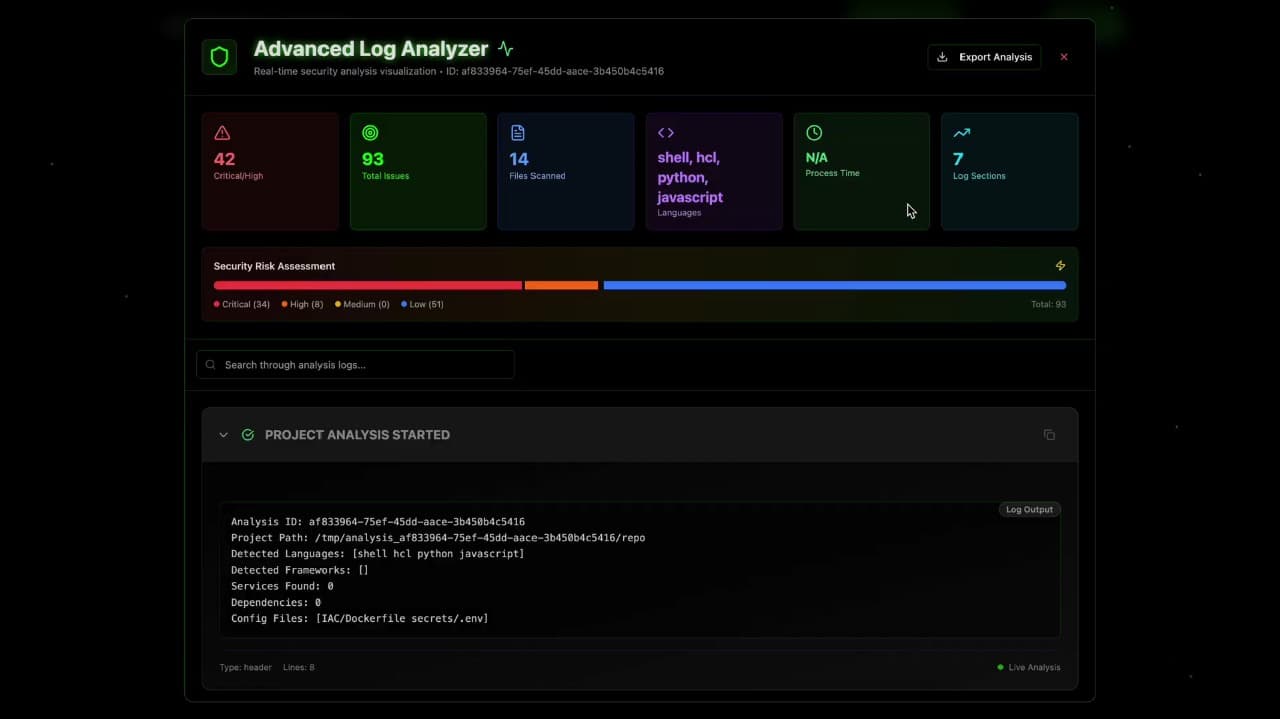Export the analysis report
Image resolution: width=1280 pixels, height=719 pixels.
click(x=984, y=57)
